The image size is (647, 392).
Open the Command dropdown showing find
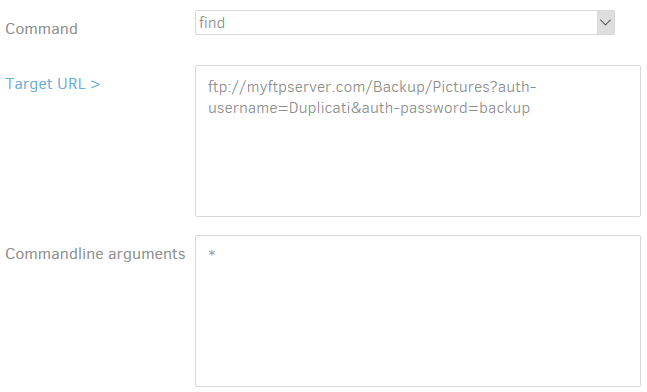pyautogui.click(x=405, y=23)
